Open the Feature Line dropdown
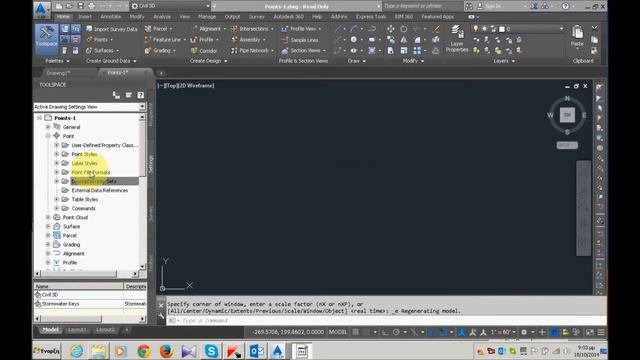The image size is (640, 360). pyautogui.click(x=165, y=40)
